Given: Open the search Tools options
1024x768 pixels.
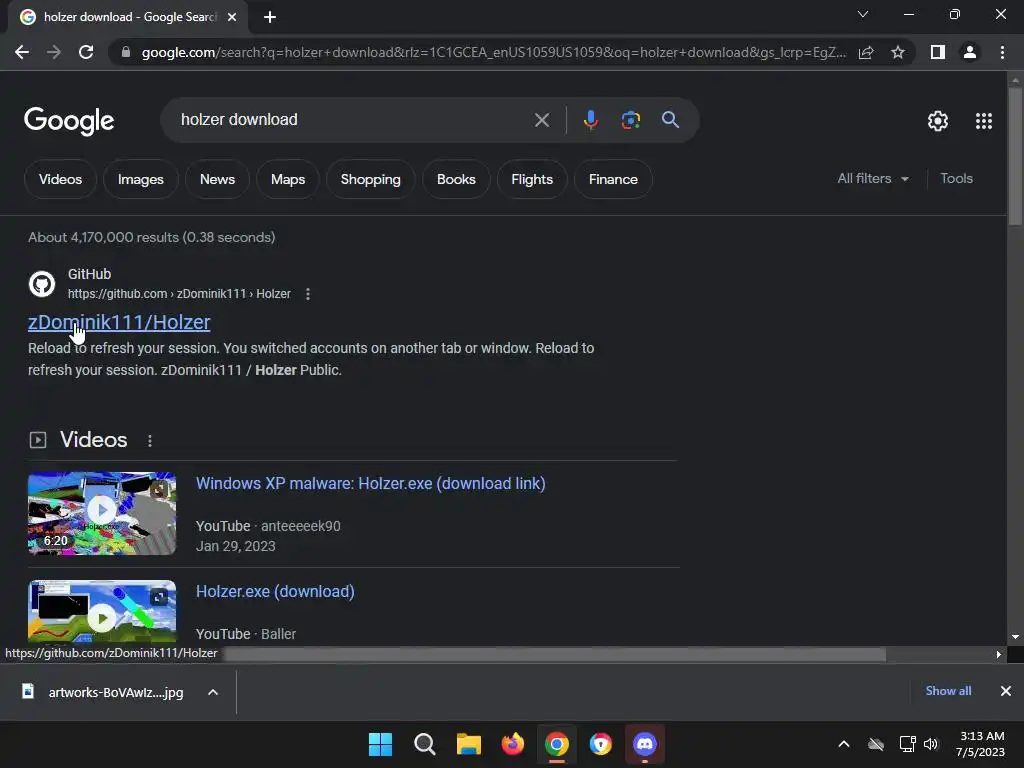Looking at the screenshot, I should point(956,178).
